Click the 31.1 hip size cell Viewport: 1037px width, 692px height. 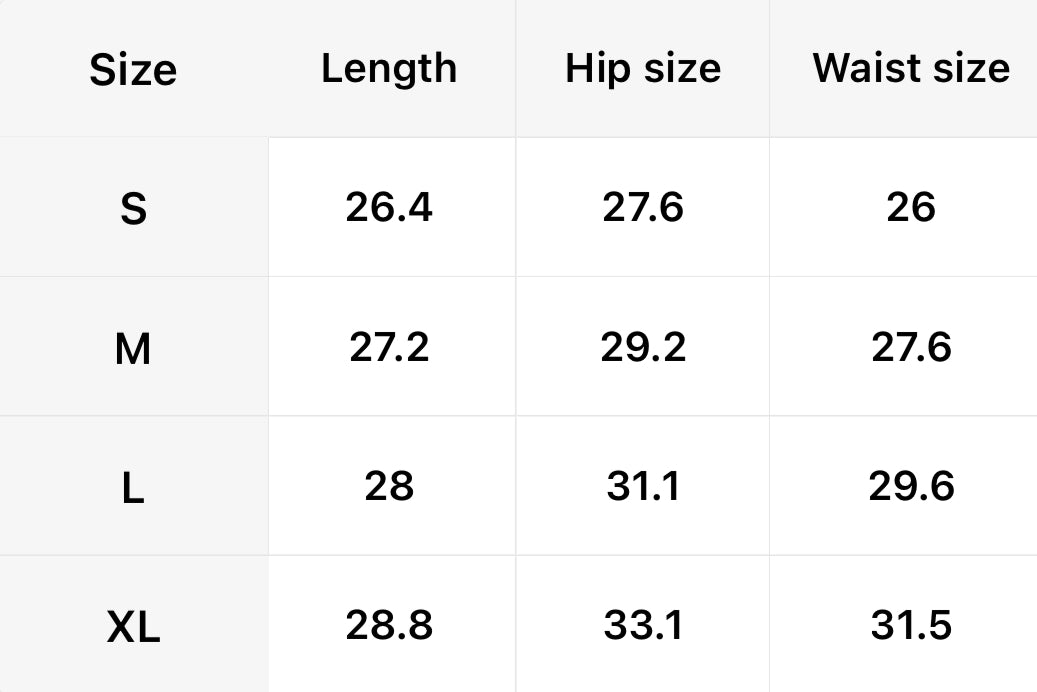pyautogui.click(x=643, y=486)
